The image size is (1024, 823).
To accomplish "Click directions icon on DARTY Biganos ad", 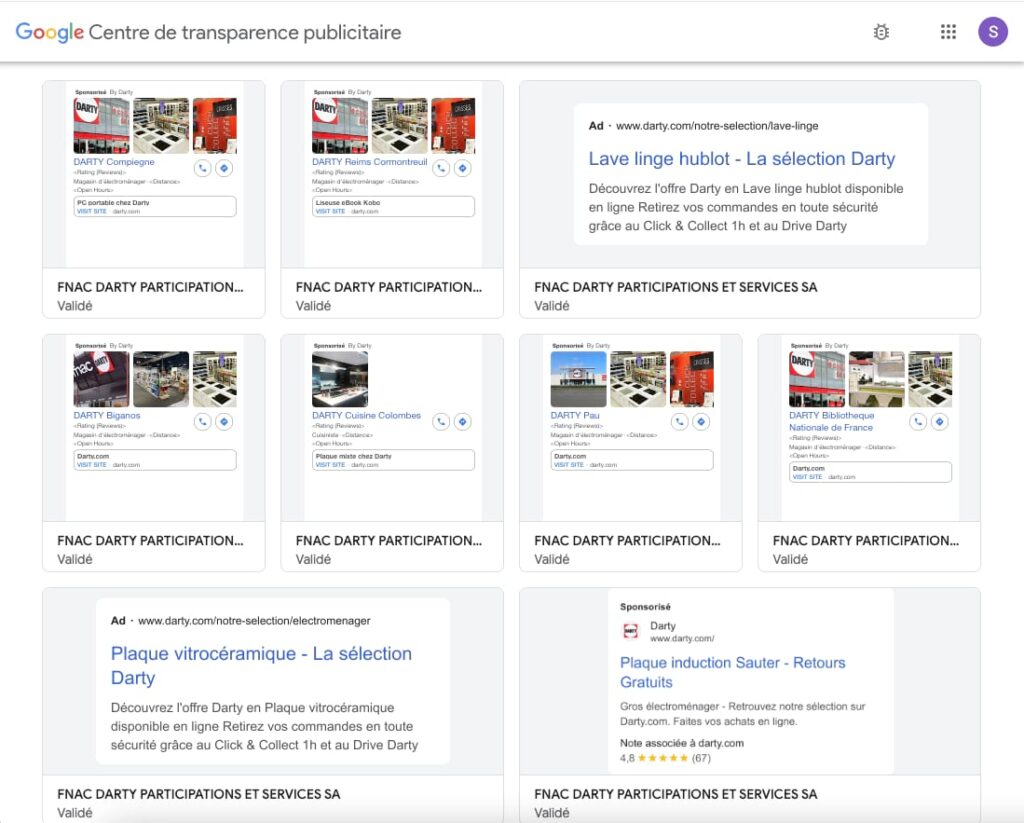I will click(224, 422).
